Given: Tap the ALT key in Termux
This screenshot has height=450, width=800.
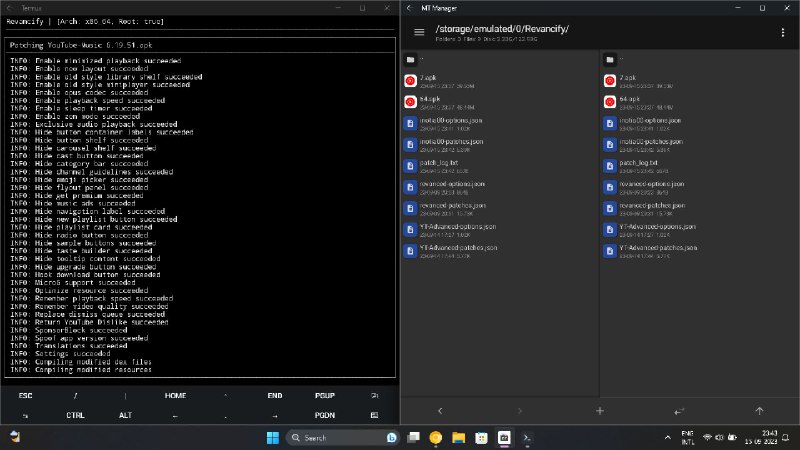Looking at the screenshot, I should [125, 415].
